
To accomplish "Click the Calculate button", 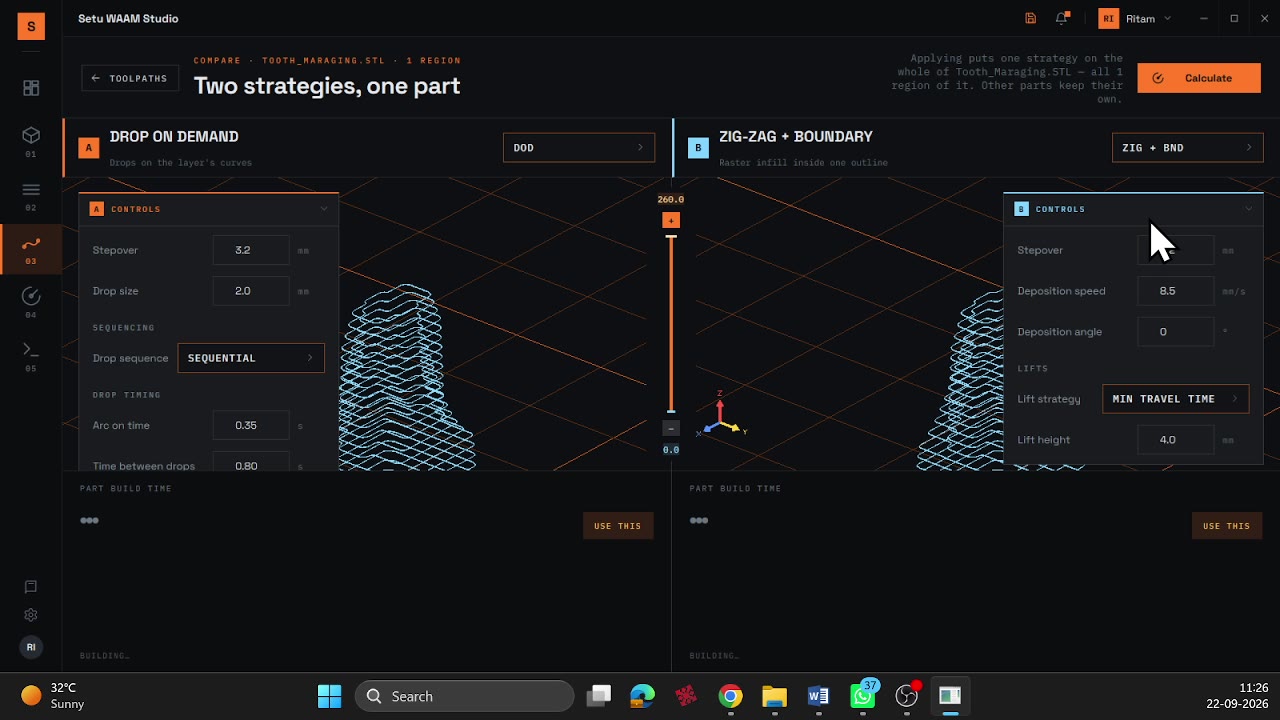I will pos(1199,78).
